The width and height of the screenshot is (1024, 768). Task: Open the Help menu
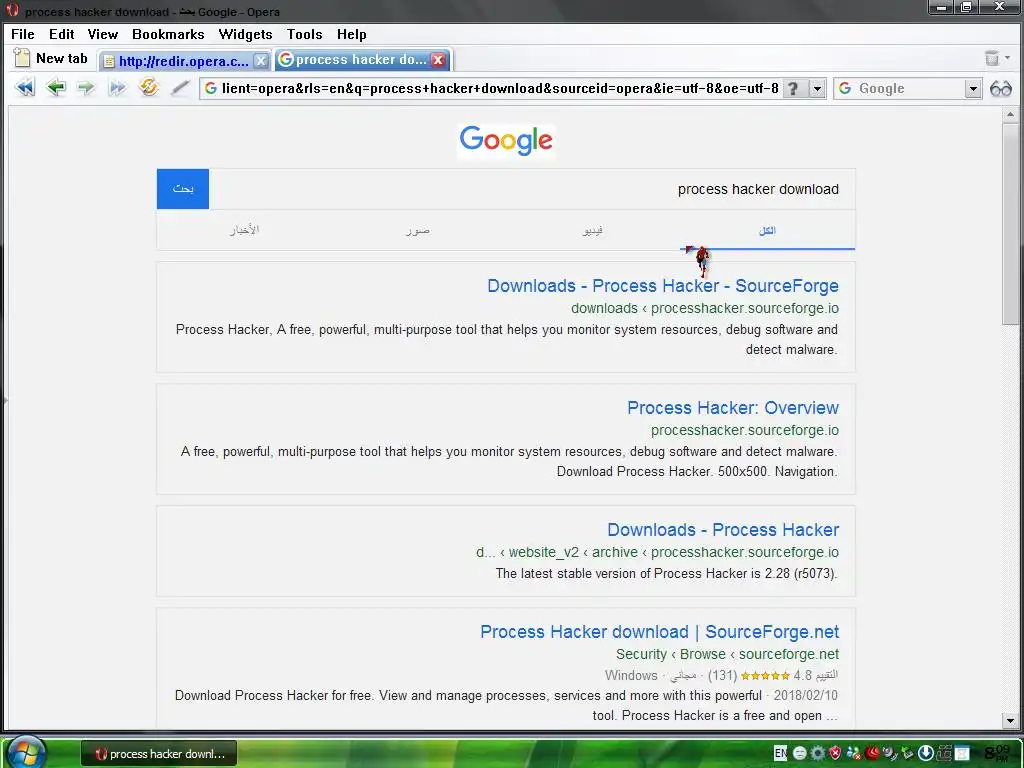[351, 34]
